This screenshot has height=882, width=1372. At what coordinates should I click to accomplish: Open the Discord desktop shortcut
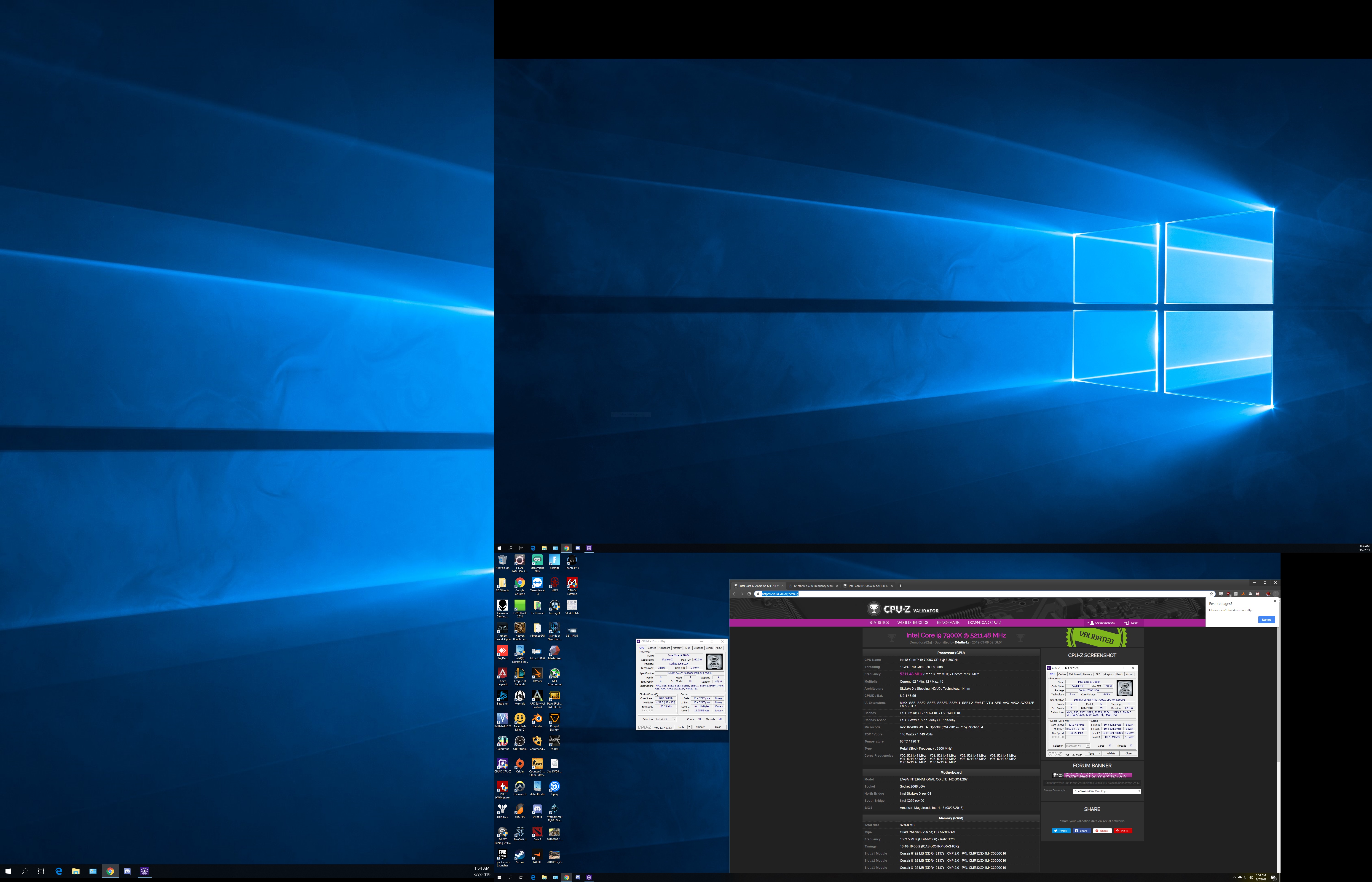pyautogui.click(x=537, y=810)
